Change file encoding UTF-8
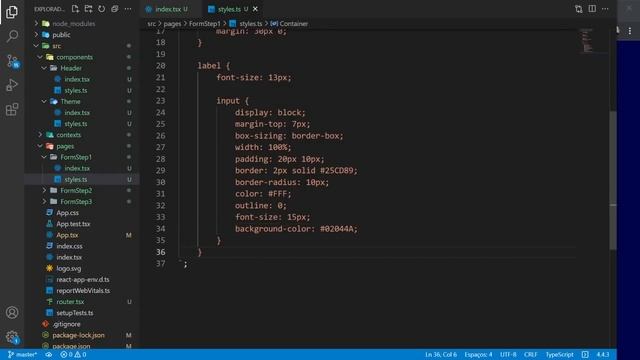This screenshot has height=360, width=640. click(508, 354)
